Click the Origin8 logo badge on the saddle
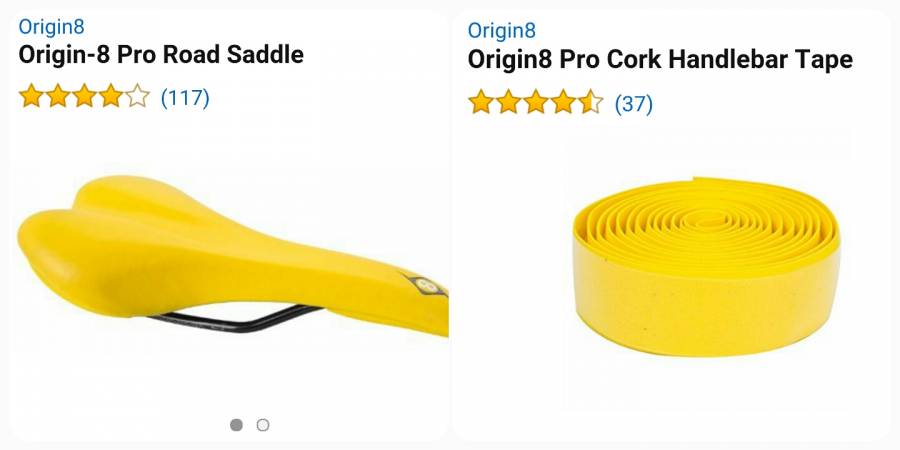This screenshot has height=450, width=900. 426,284
